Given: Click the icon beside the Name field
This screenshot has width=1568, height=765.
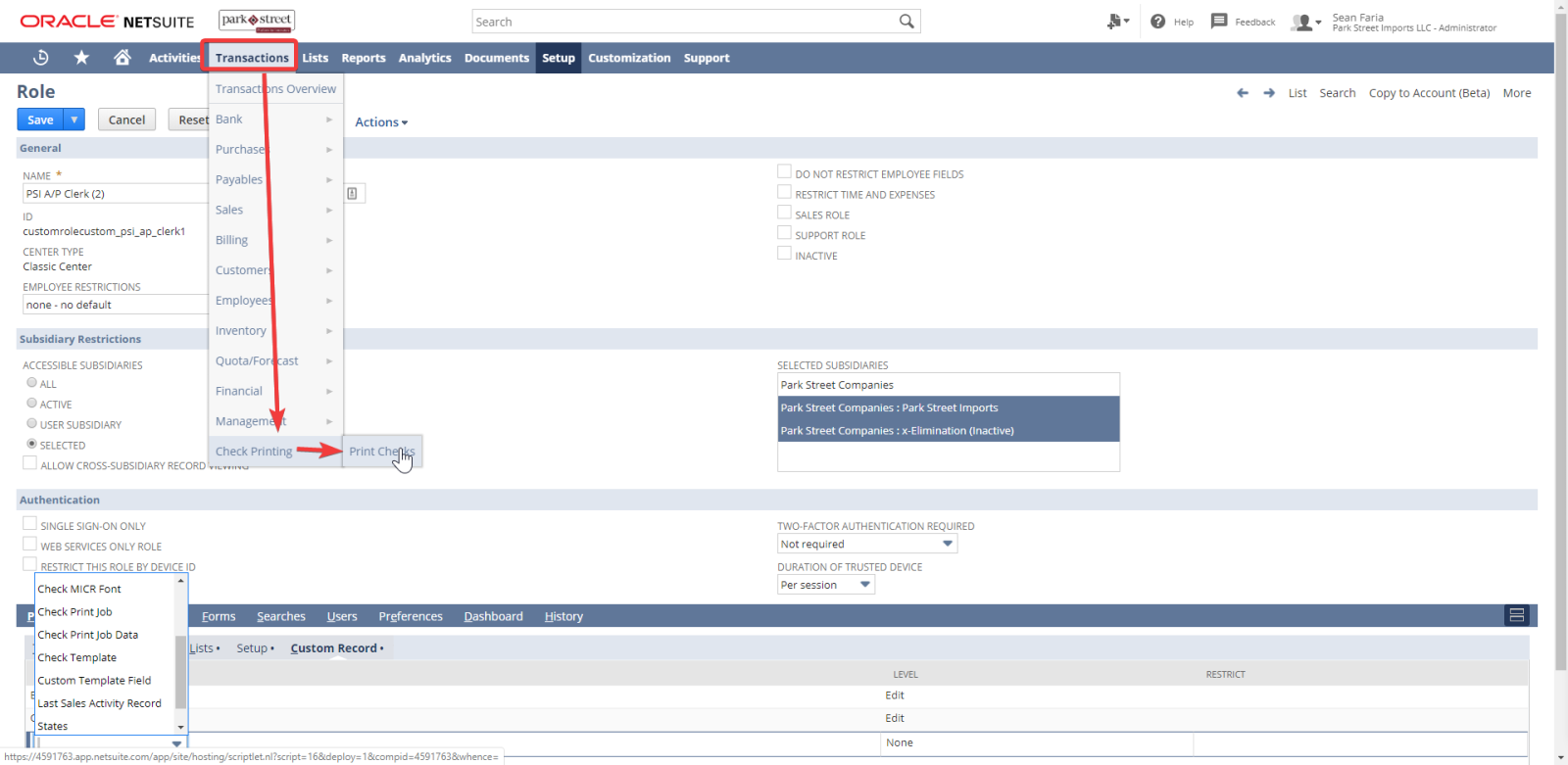Looking at the screenshot, I should click(353, 193).
